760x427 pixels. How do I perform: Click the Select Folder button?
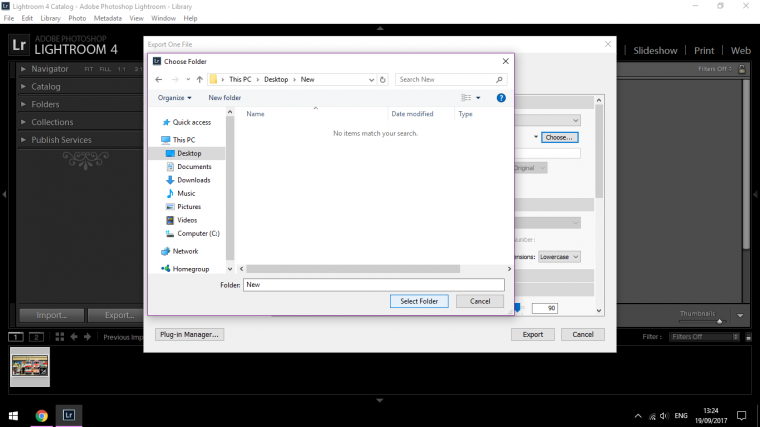tap(419, 301)
